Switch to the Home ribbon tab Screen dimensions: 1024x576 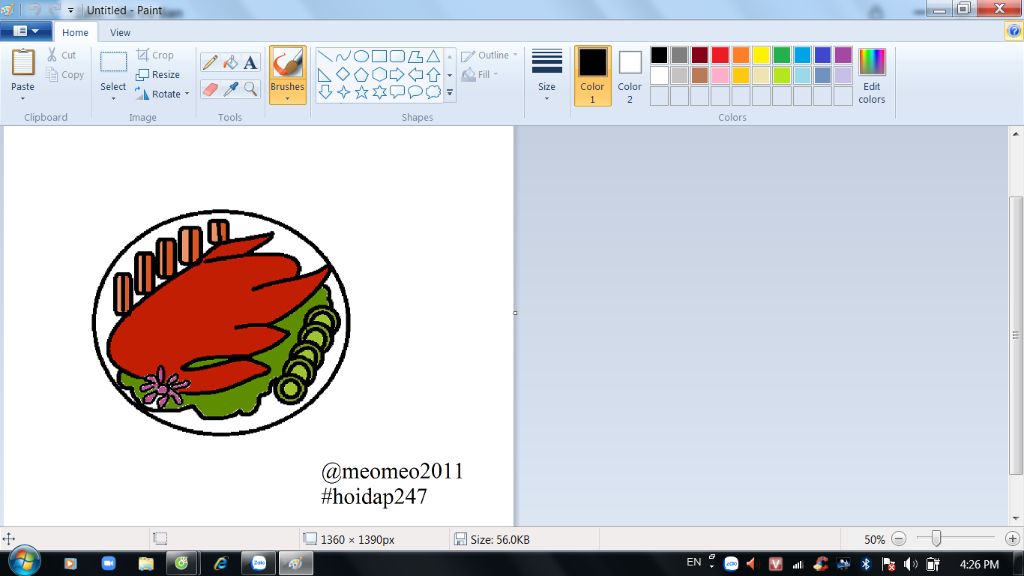(x=75, y=33)
